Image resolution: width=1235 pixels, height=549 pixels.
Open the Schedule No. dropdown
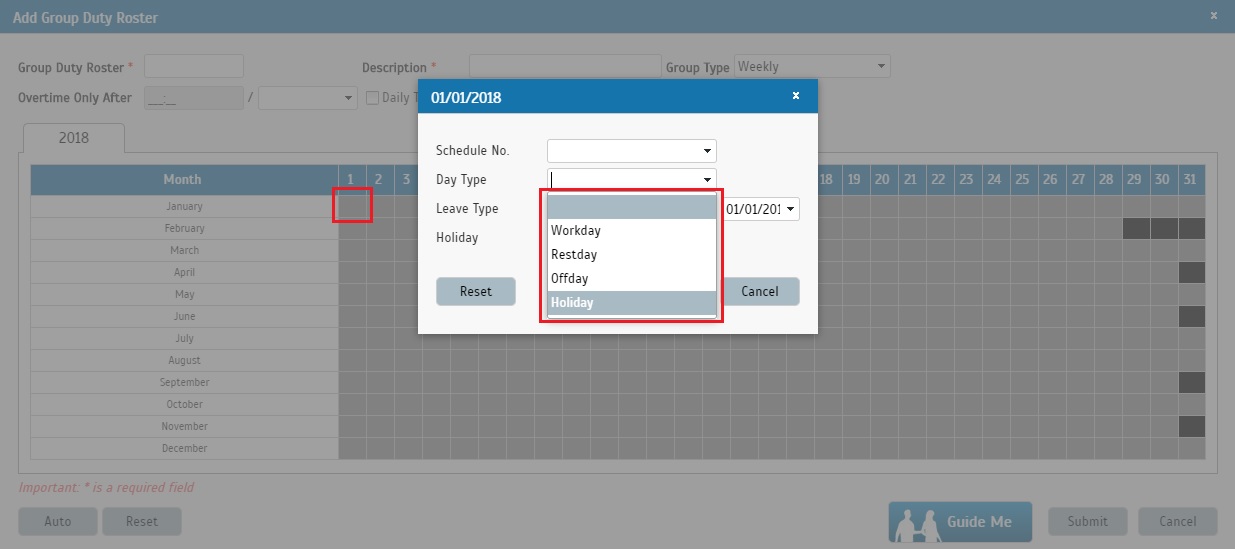tap(708, 151)
